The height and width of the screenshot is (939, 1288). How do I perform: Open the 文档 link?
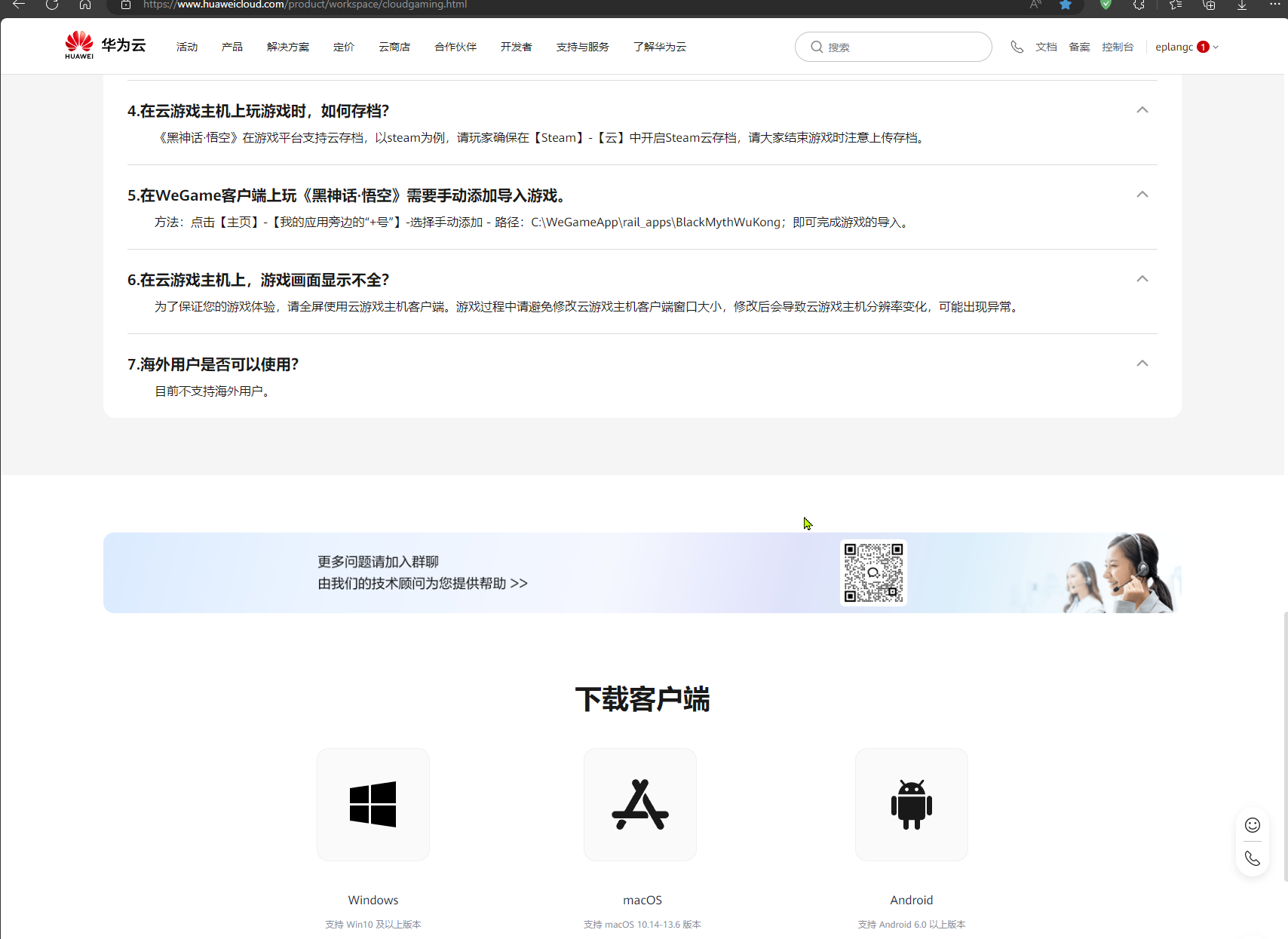coord(1046,47)
